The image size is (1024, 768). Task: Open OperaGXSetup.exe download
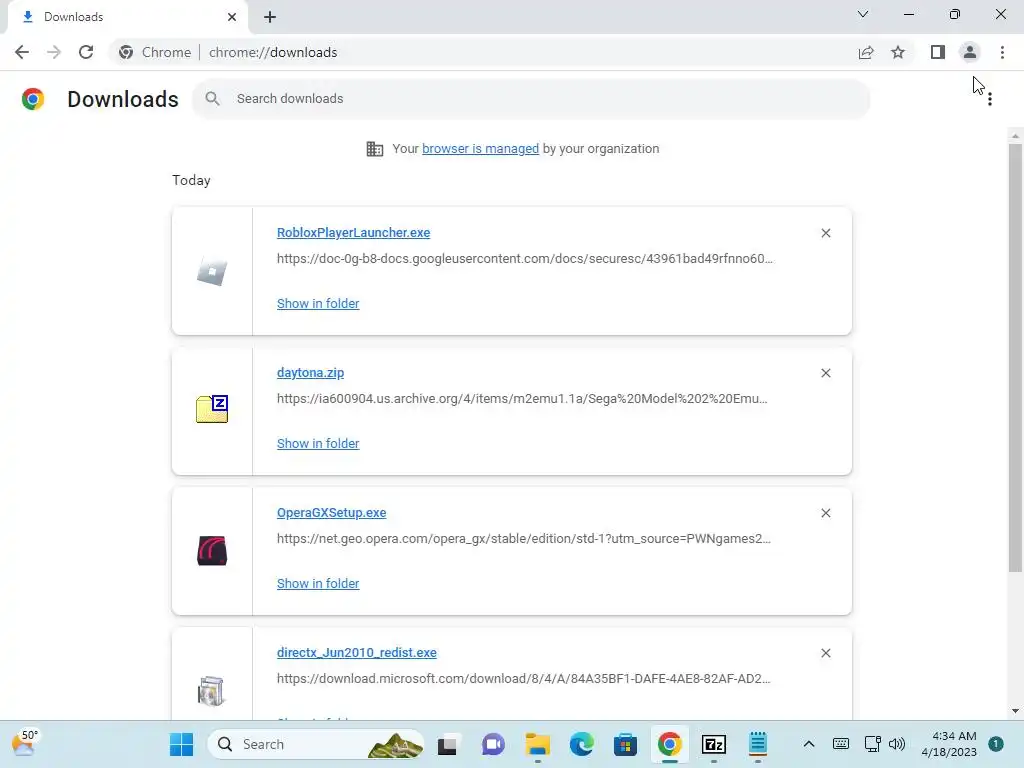tap(332, 513)
